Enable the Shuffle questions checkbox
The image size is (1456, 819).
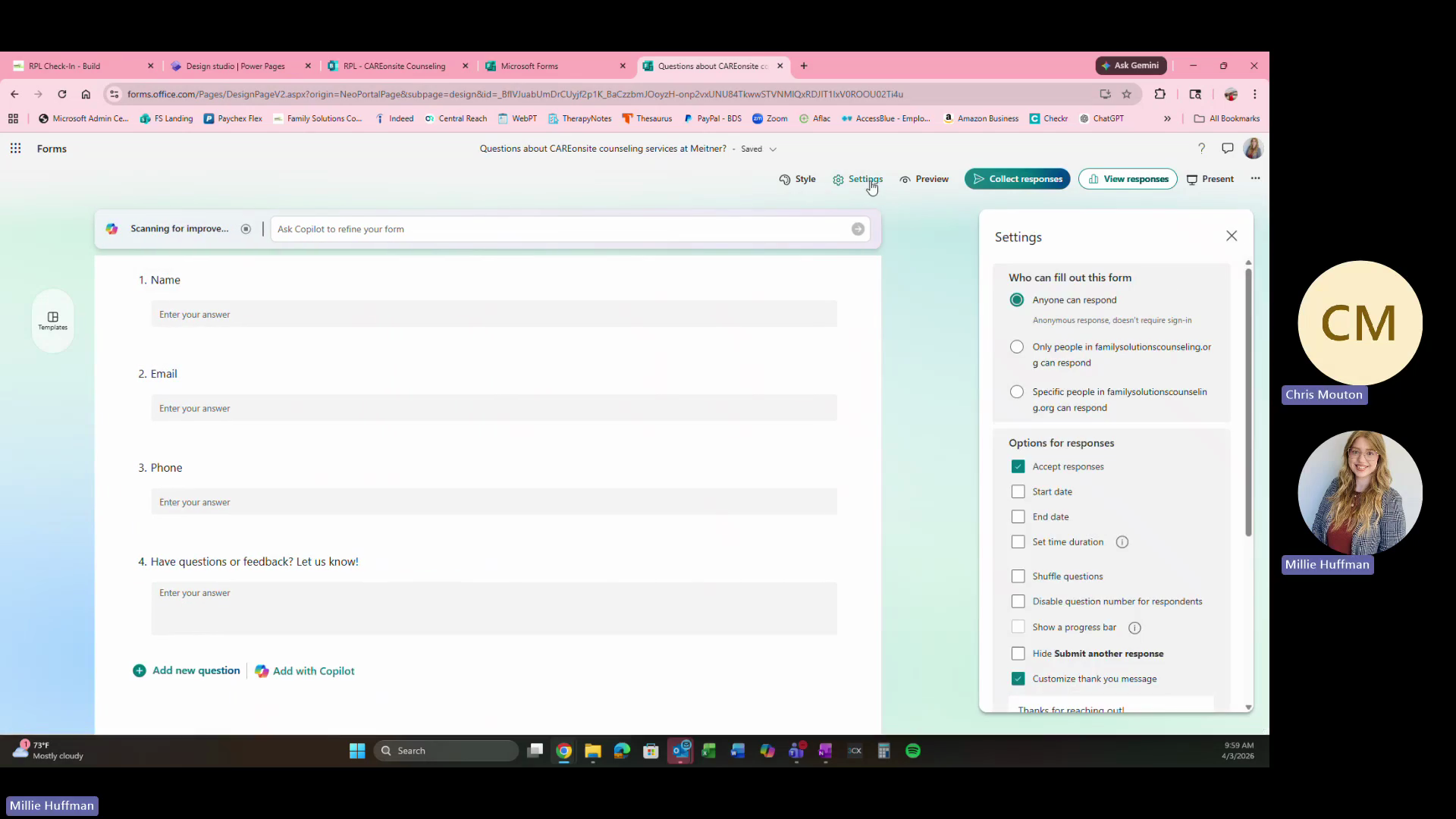(x=1018, y=576)
